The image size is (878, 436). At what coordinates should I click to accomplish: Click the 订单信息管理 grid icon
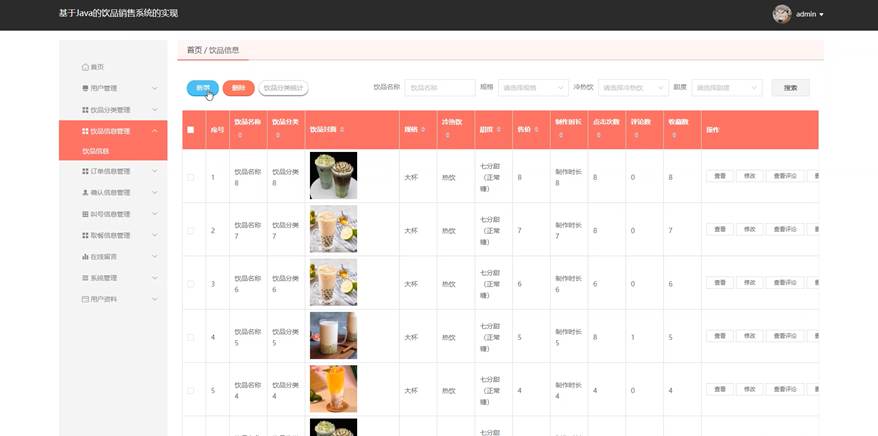click(85, 171)
